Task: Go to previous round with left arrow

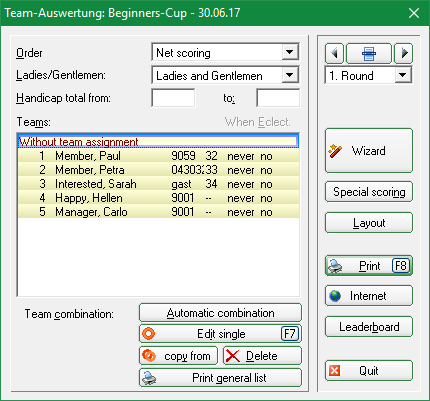Action: coord(334,53)
